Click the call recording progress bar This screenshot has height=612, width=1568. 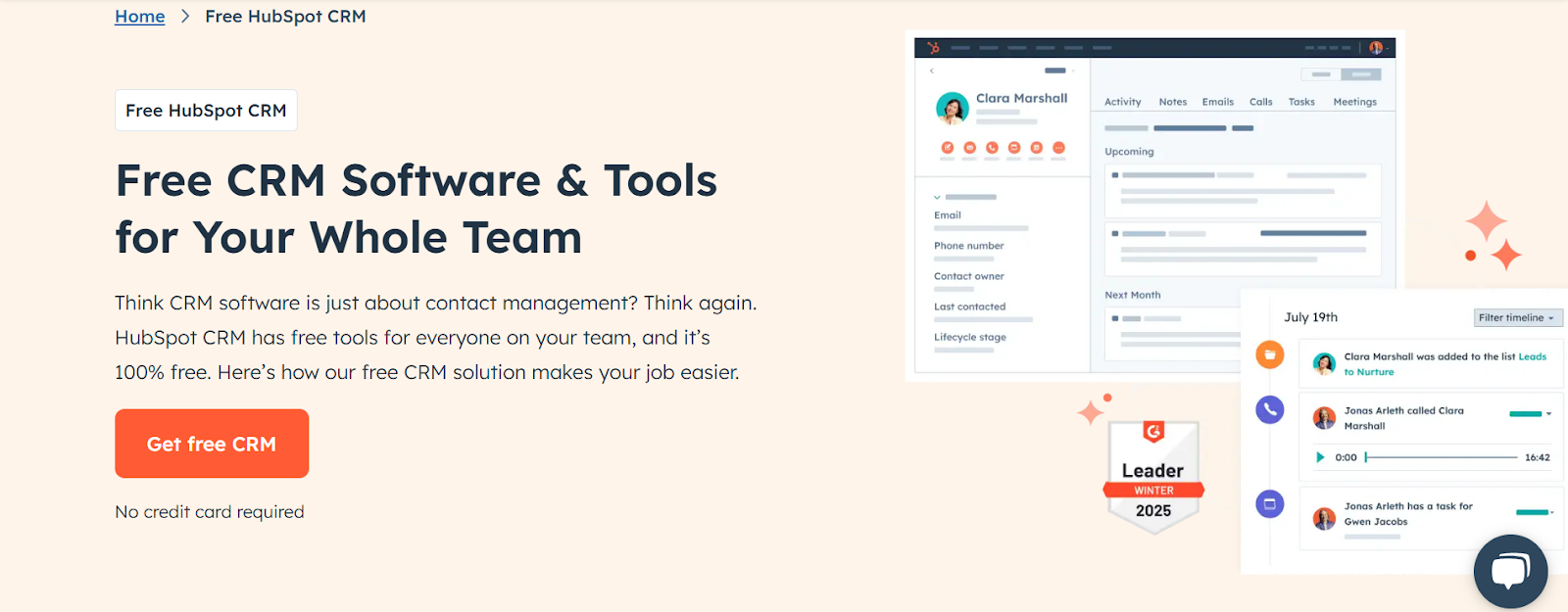point(1441,457)
